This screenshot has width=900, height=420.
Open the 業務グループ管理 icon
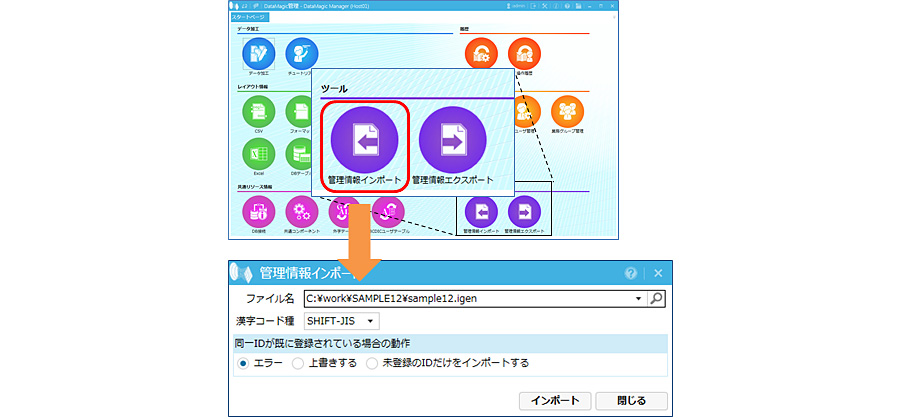567,111
